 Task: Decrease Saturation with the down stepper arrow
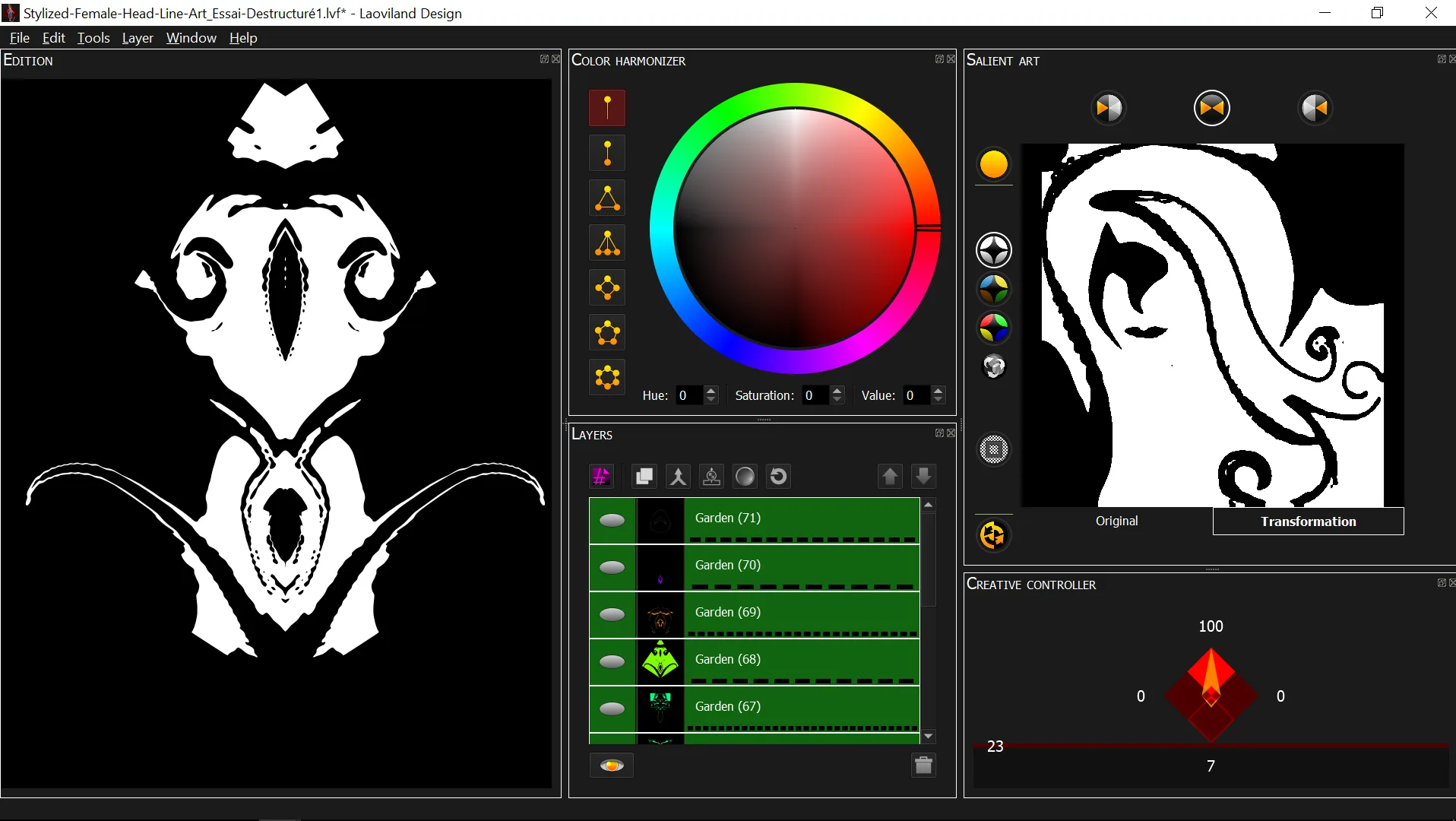pos(837,400)
